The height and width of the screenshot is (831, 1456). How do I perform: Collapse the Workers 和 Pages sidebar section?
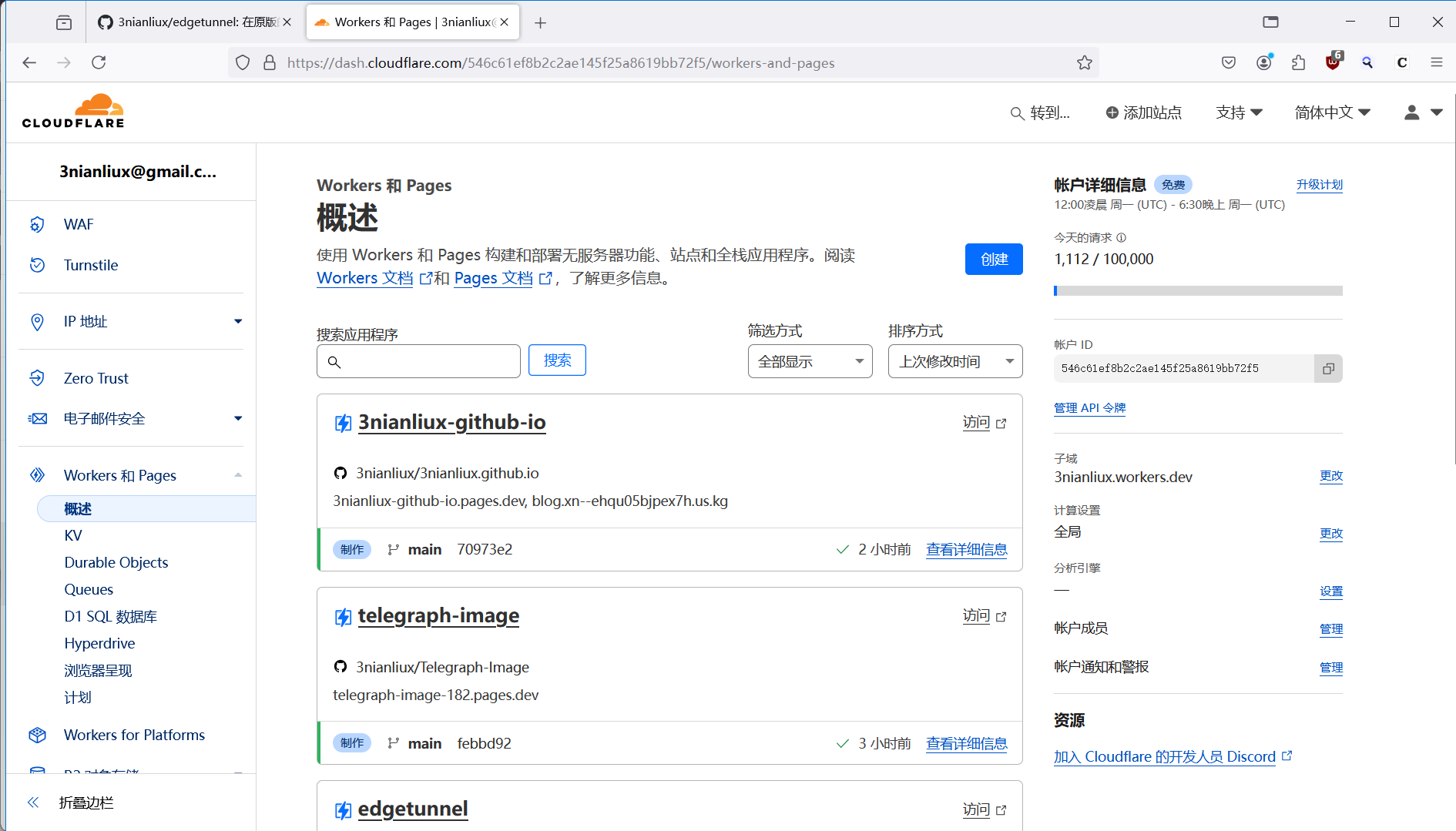238,475
